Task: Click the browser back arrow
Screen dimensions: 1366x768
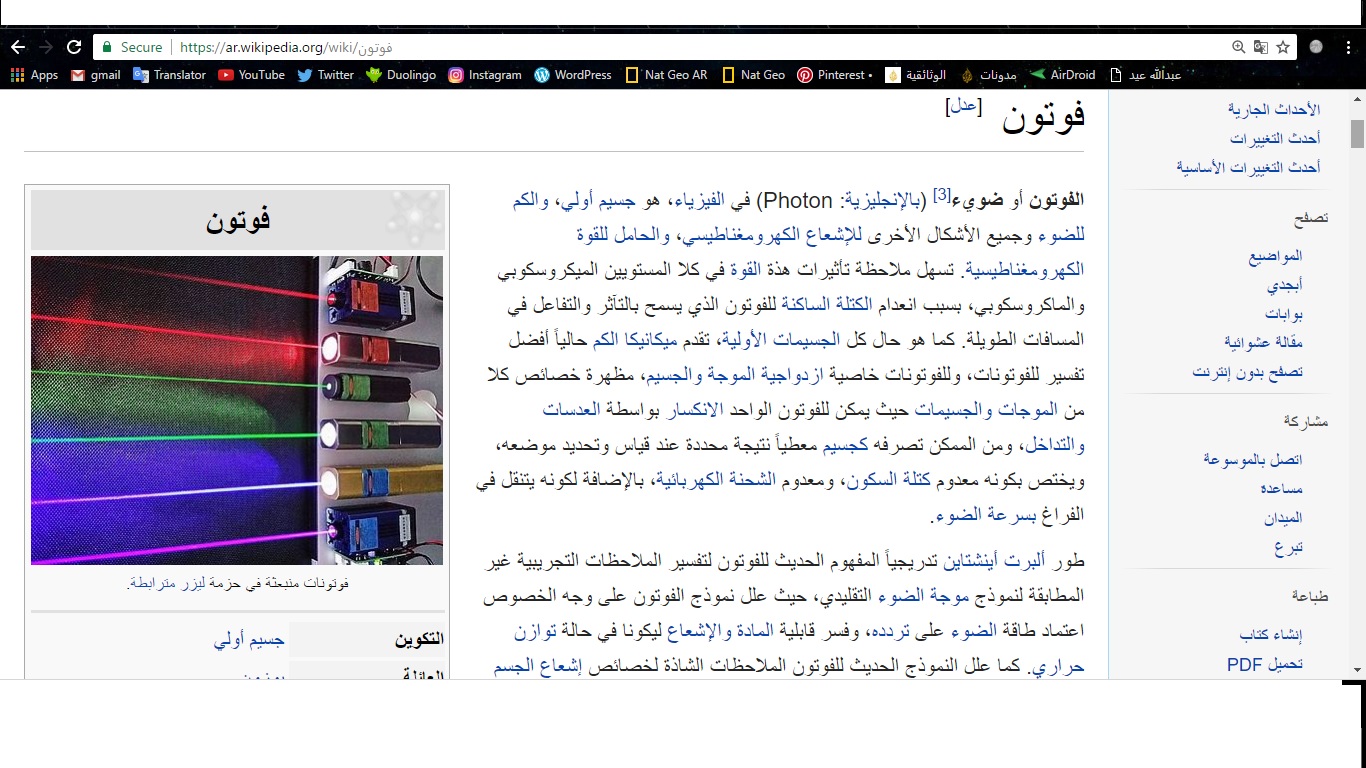Action: [x=18, y=47]
